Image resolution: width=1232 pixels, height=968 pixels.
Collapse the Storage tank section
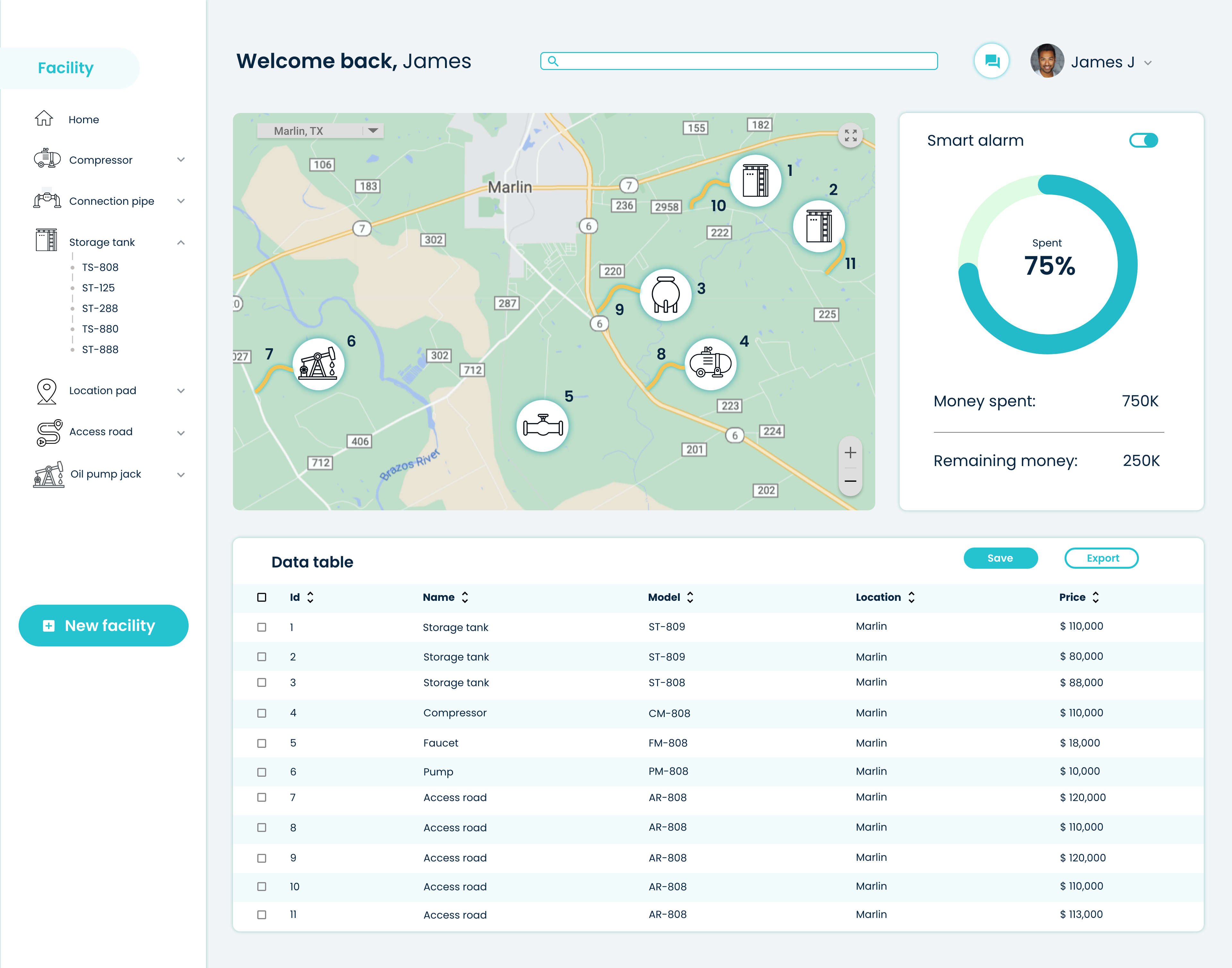tap(181, 243)
